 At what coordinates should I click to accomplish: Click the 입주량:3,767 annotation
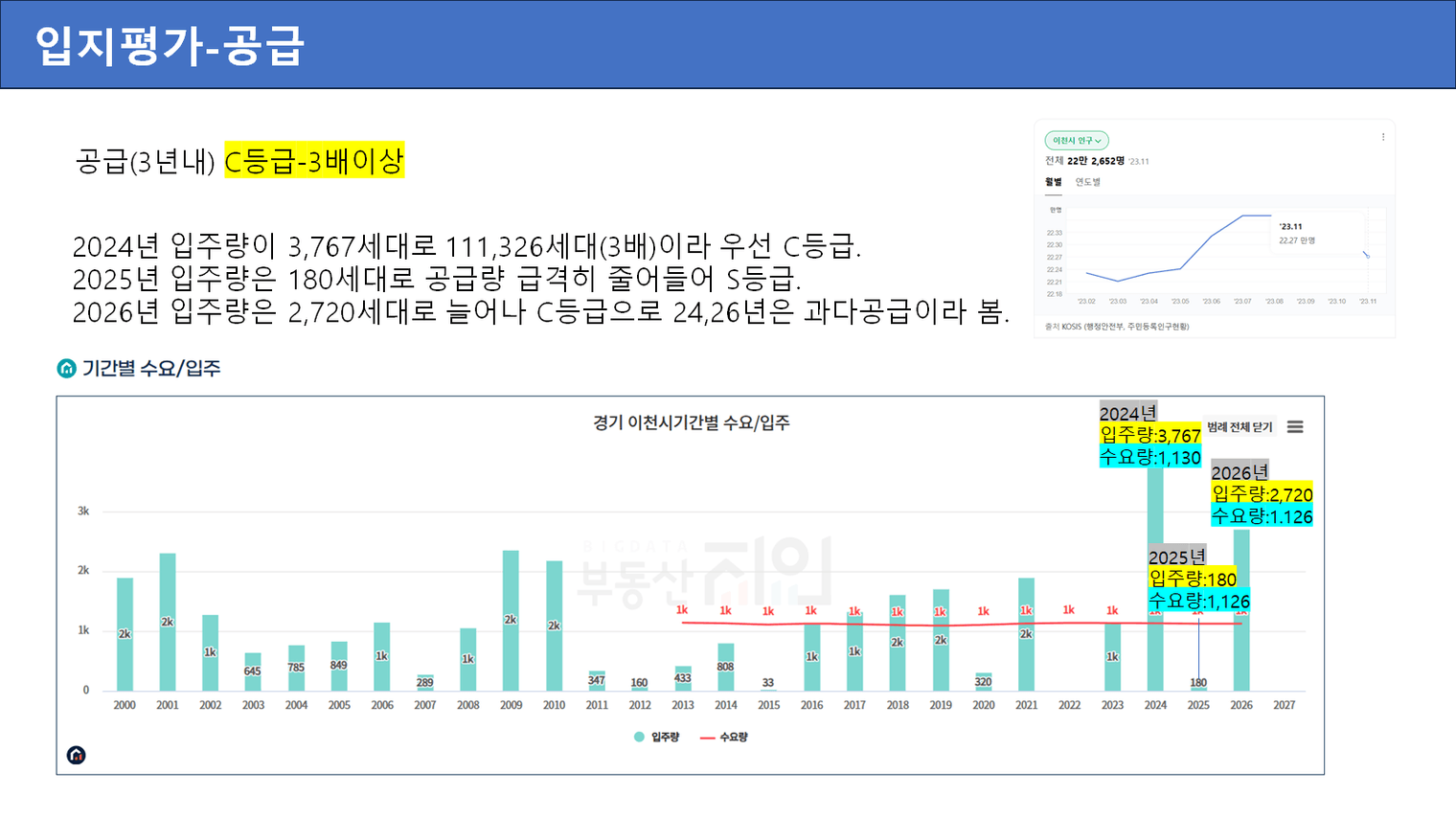(x=1150, y=435)
